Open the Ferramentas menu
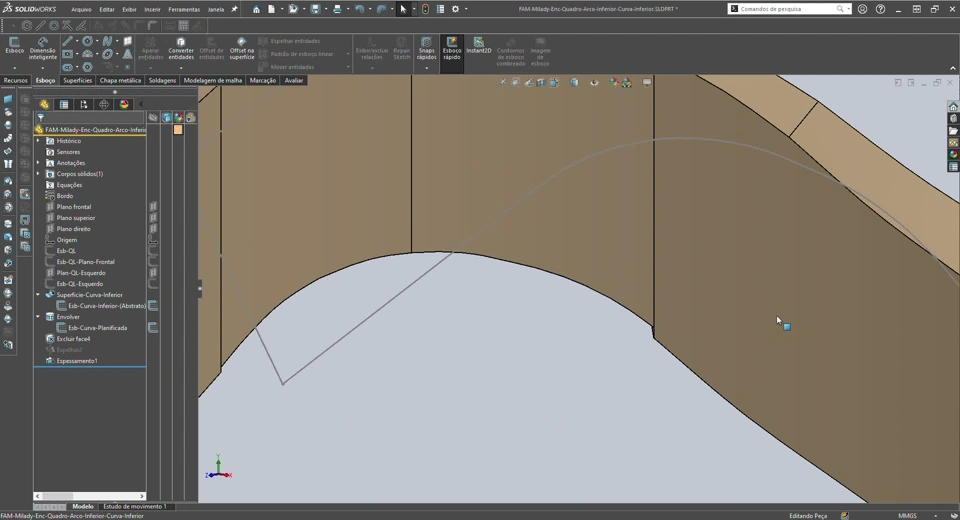Image resolution: width=960 pixels, height=520 pixels. 184,9
